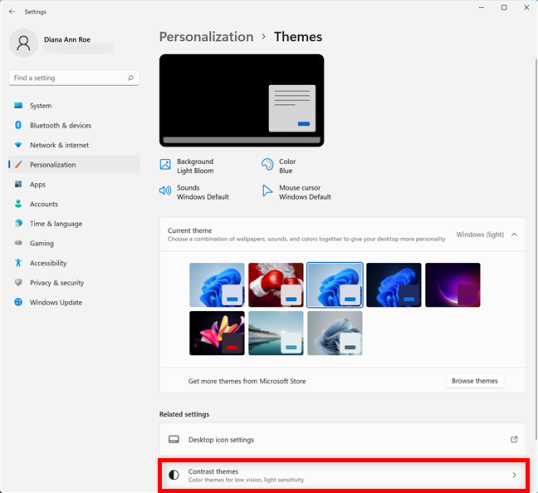Click the Personalization breadcrumb link
The image size is (538, 493).
(x=206, y=37)
